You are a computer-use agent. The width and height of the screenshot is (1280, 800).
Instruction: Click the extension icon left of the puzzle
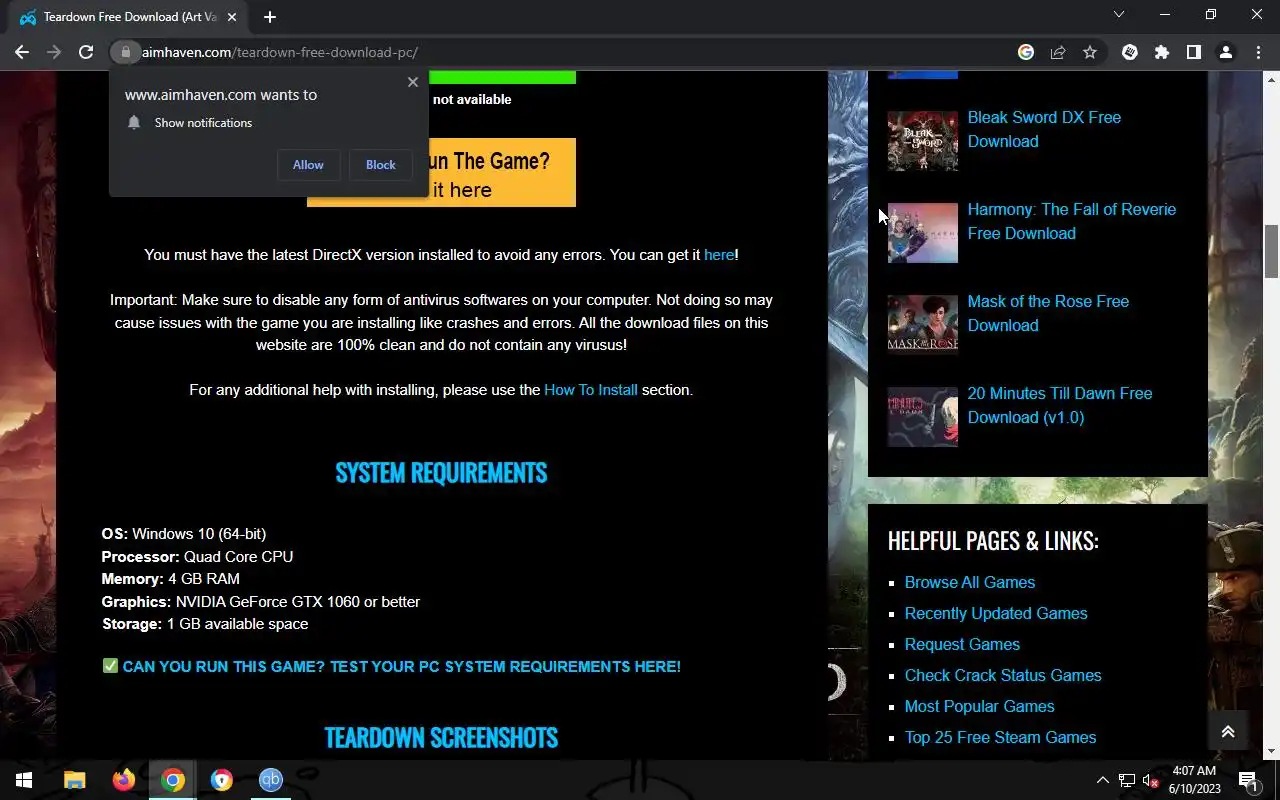(x=1130, y=52)
